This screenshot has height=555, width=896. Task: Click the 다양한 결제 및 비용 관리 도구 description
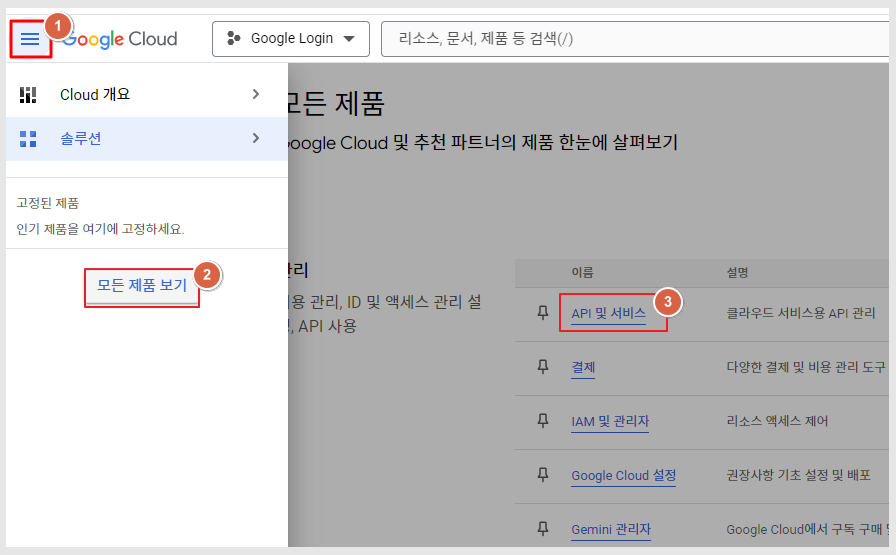(806, 367)
